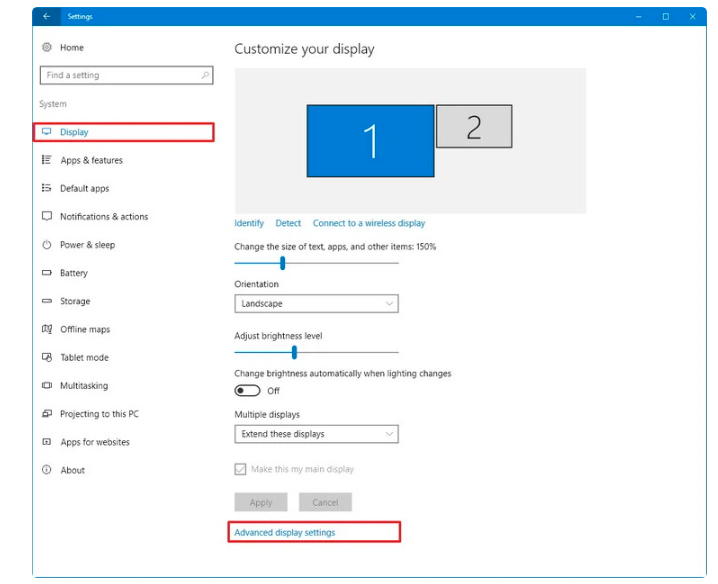Click the back arrow in title bar
This screenshot has width=718, height=584.
[47, 17]
